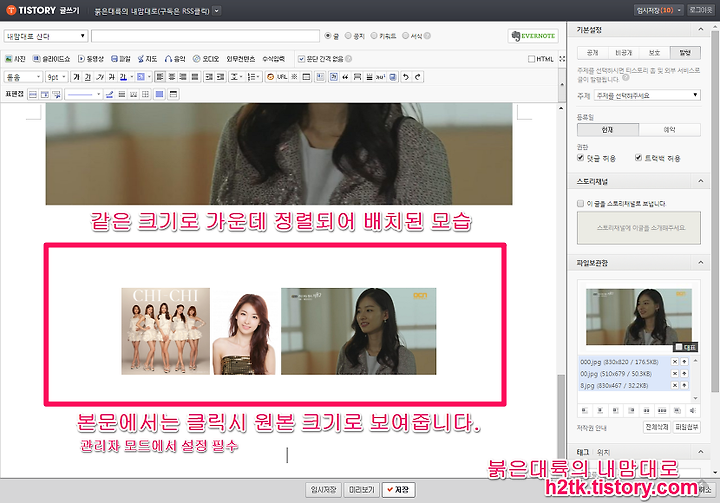Apply underline formatting
Viewport: 720px width, 503px height.
(88, 77)
